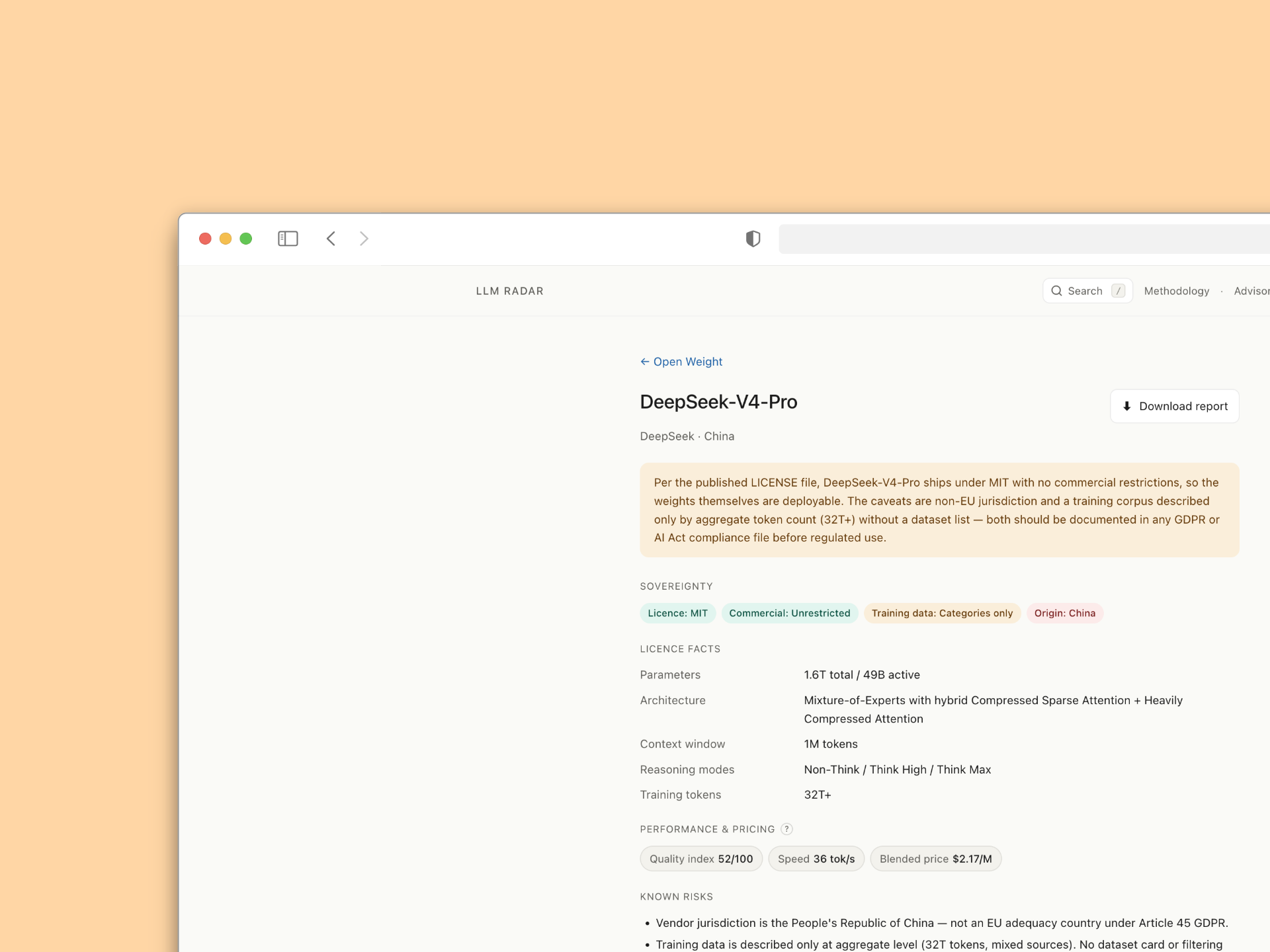Click the magnifier icon in Search
This screenshot has height=952, width=1270.
[1056, 291]
